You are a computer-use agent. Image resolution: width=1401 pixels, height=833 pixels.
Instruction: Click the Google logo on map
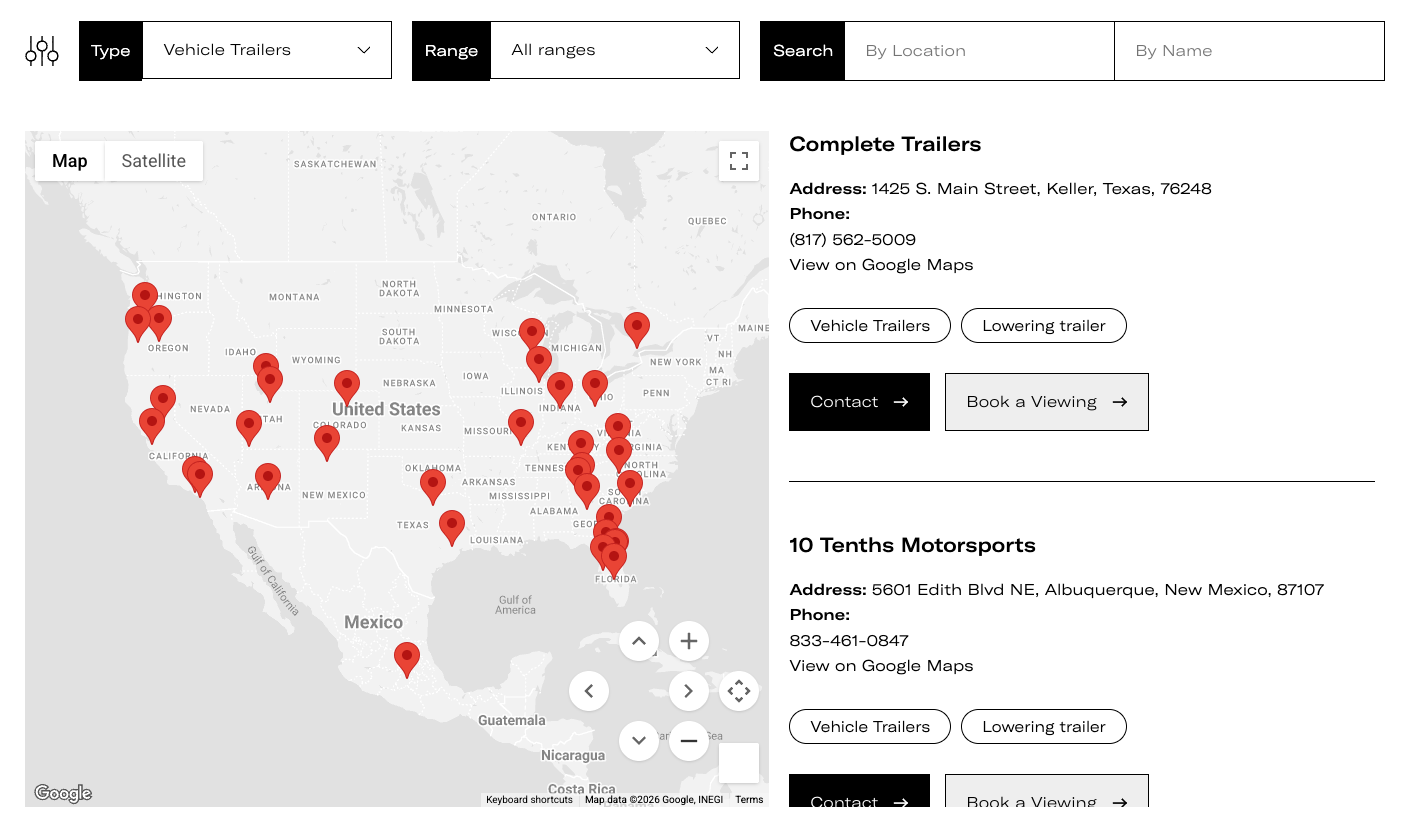tap(63, 793)
